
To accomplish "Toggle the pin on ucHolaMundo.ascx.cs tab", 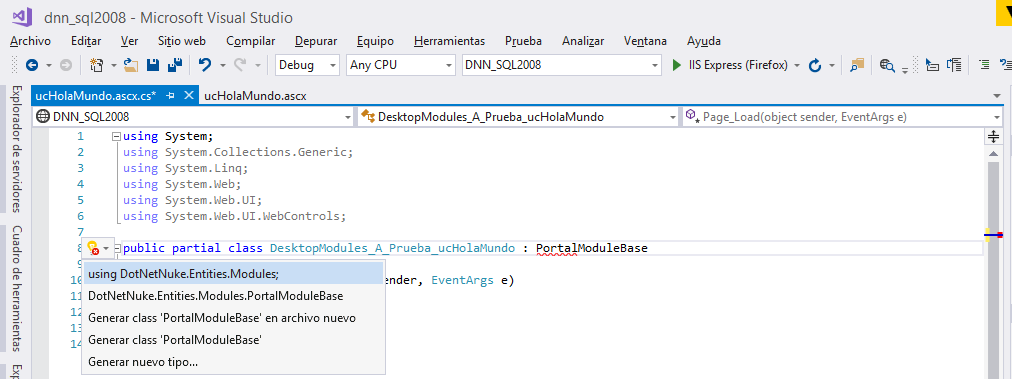I will pos(170,96).
